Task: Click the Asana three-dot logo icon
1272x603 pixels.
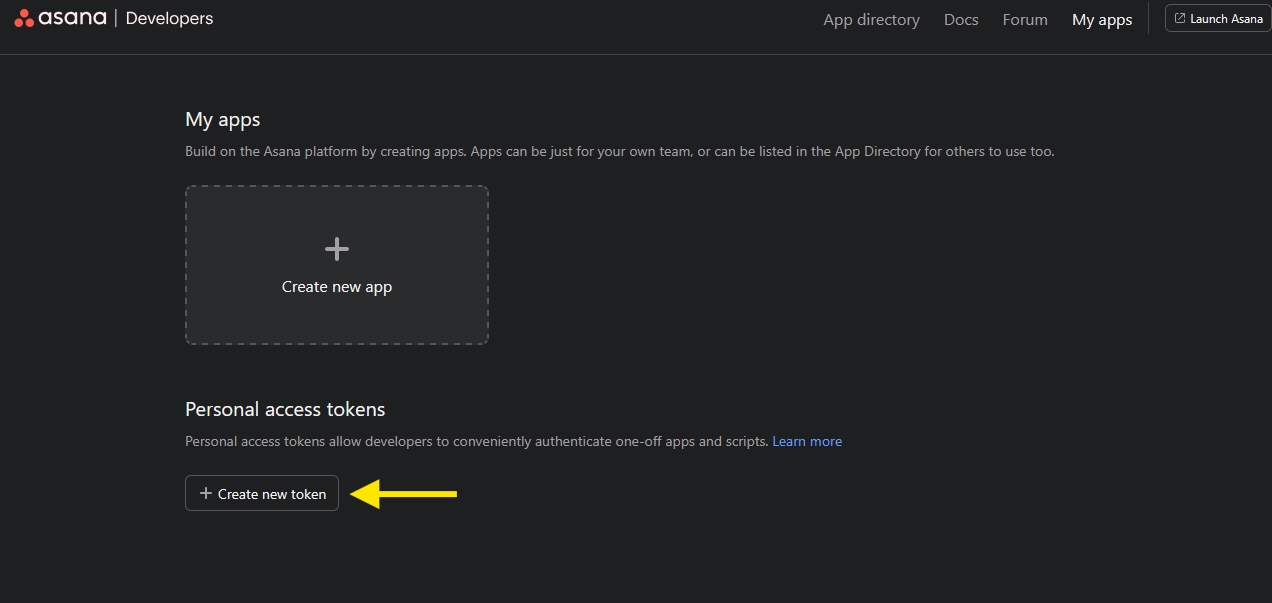Action: (25, 18)
